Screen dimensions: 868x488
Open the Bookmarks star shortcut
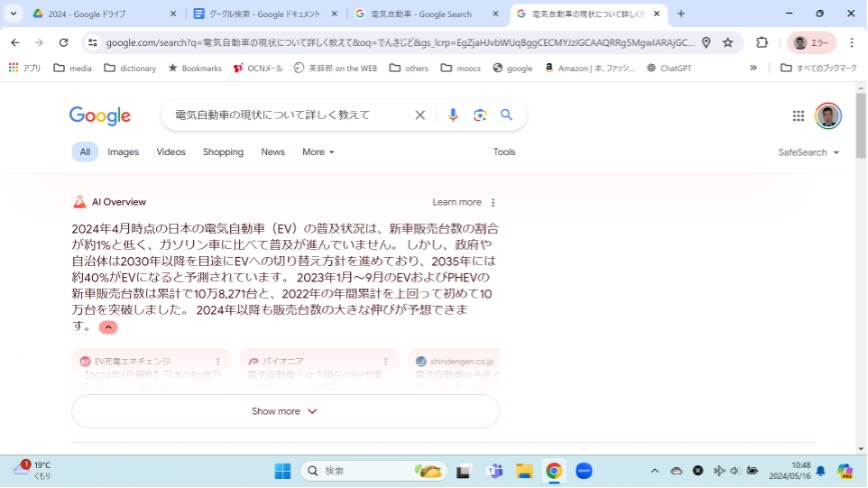pos(195,68)
